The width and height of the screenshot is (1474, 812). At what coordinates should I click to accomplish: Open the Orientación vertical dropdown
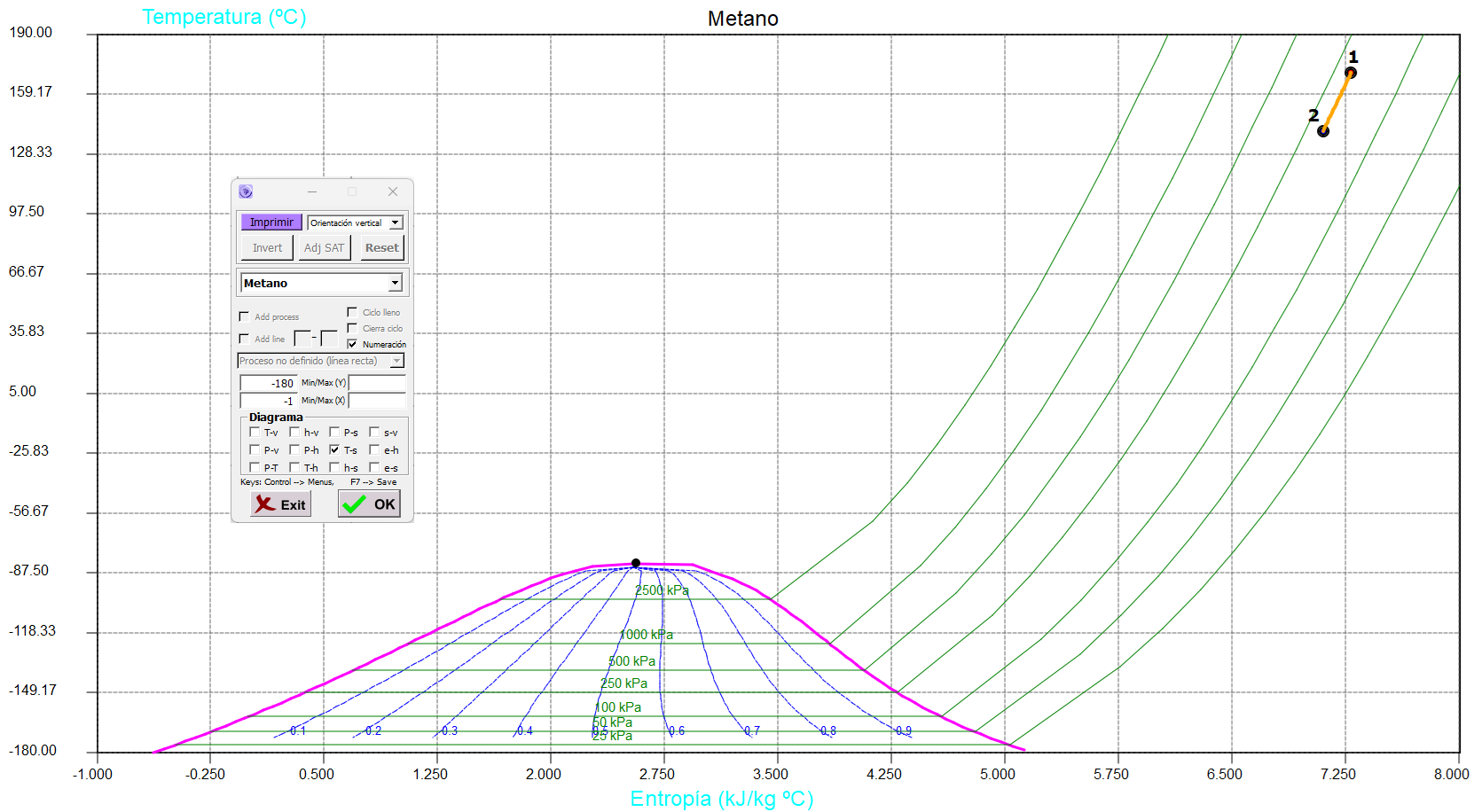tap(396, 223)
